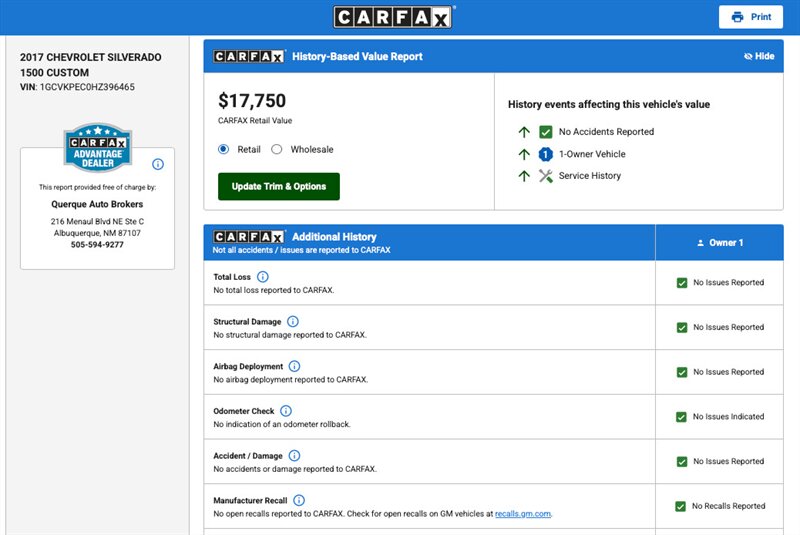The width and height of the screenshot is (800, 535).
Task: Click the info icon beside Total Loss
Action: pyautogui.click(x=263, y=277)
